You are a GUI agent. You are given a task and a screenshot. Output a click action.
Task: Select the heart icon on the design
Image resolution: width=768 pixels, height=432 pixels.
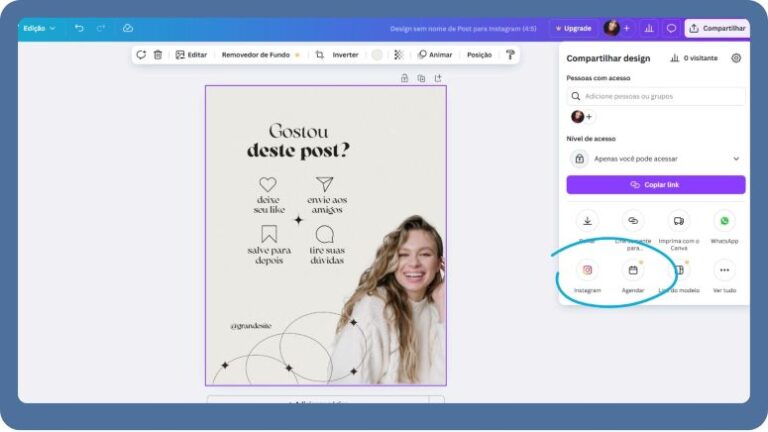tap(268, 185)
